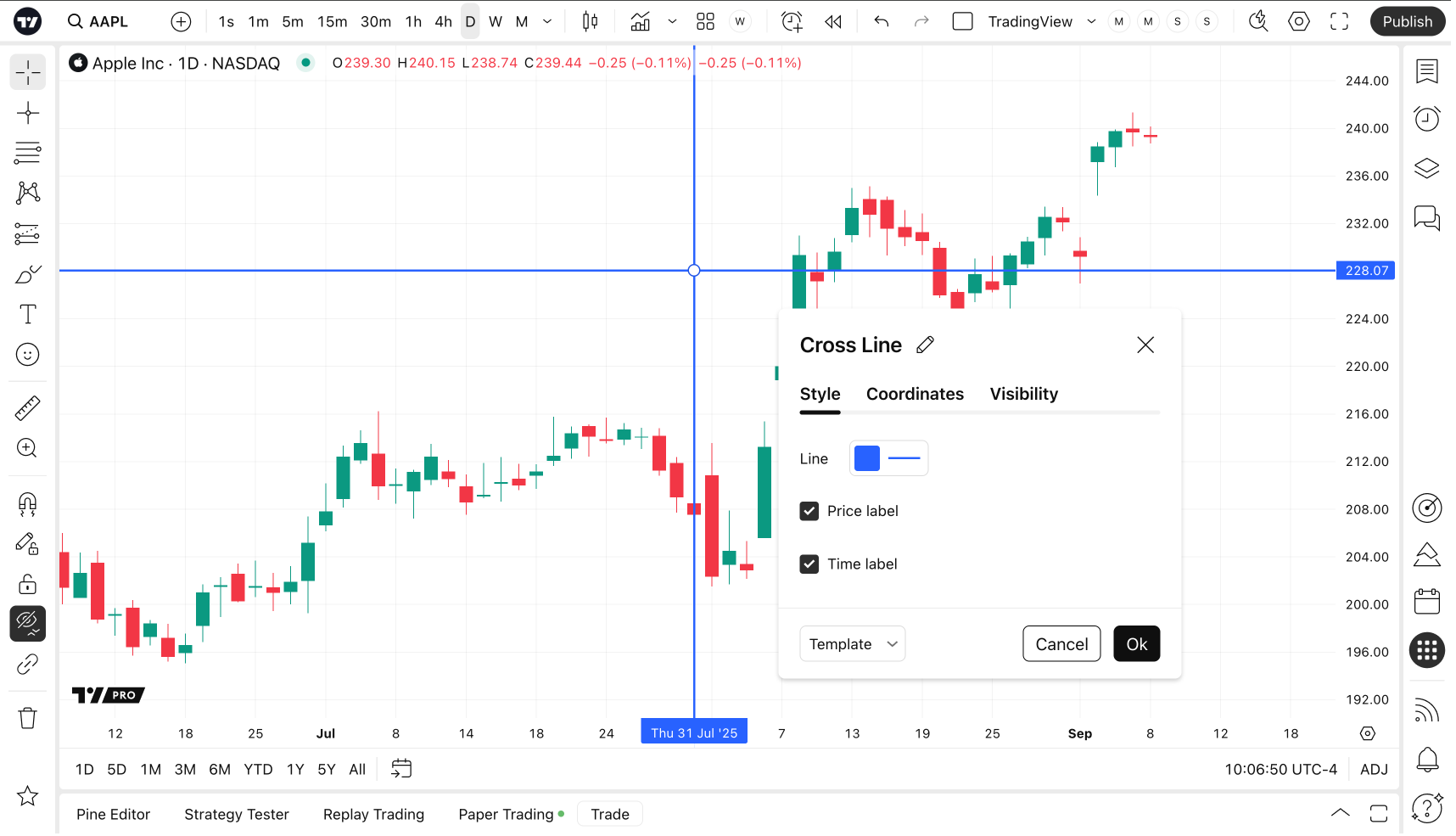
Task: Click the quick search icon
Action: (1259, 22)
